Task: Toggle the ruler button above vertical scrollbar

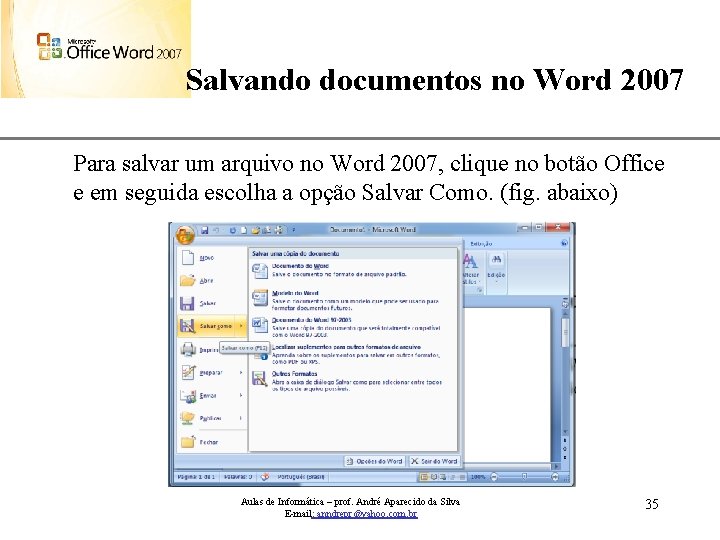Action: [565, 303]
